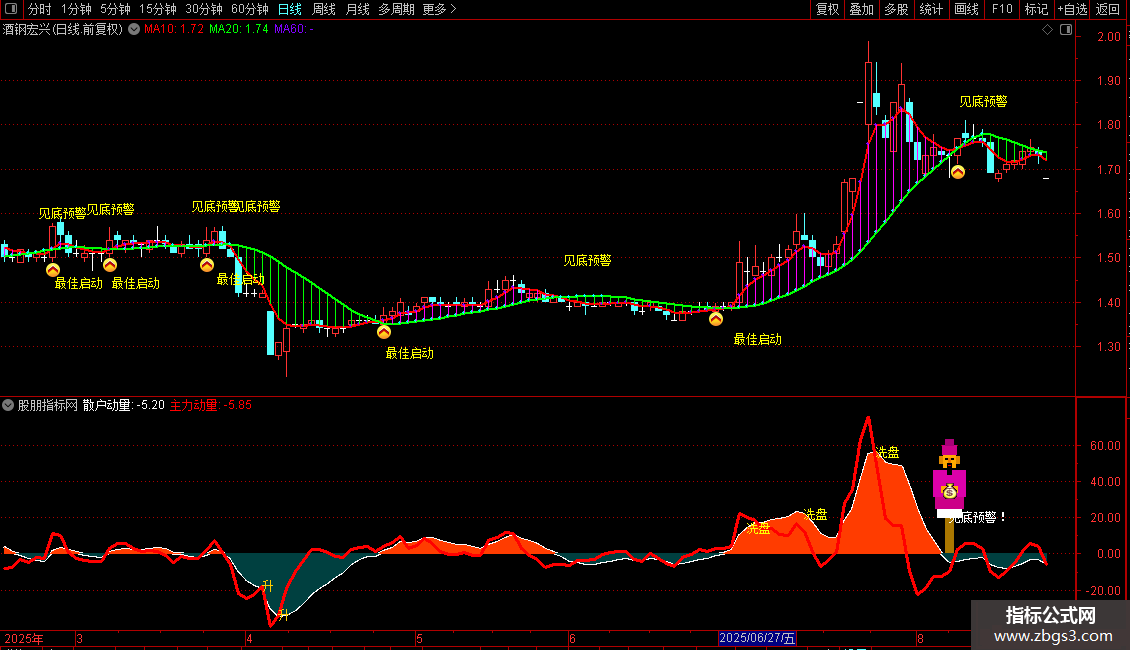Click the second yellow 最佳启动 marker in February
This screenshot has height=650, width=1130.
point(110,265)
